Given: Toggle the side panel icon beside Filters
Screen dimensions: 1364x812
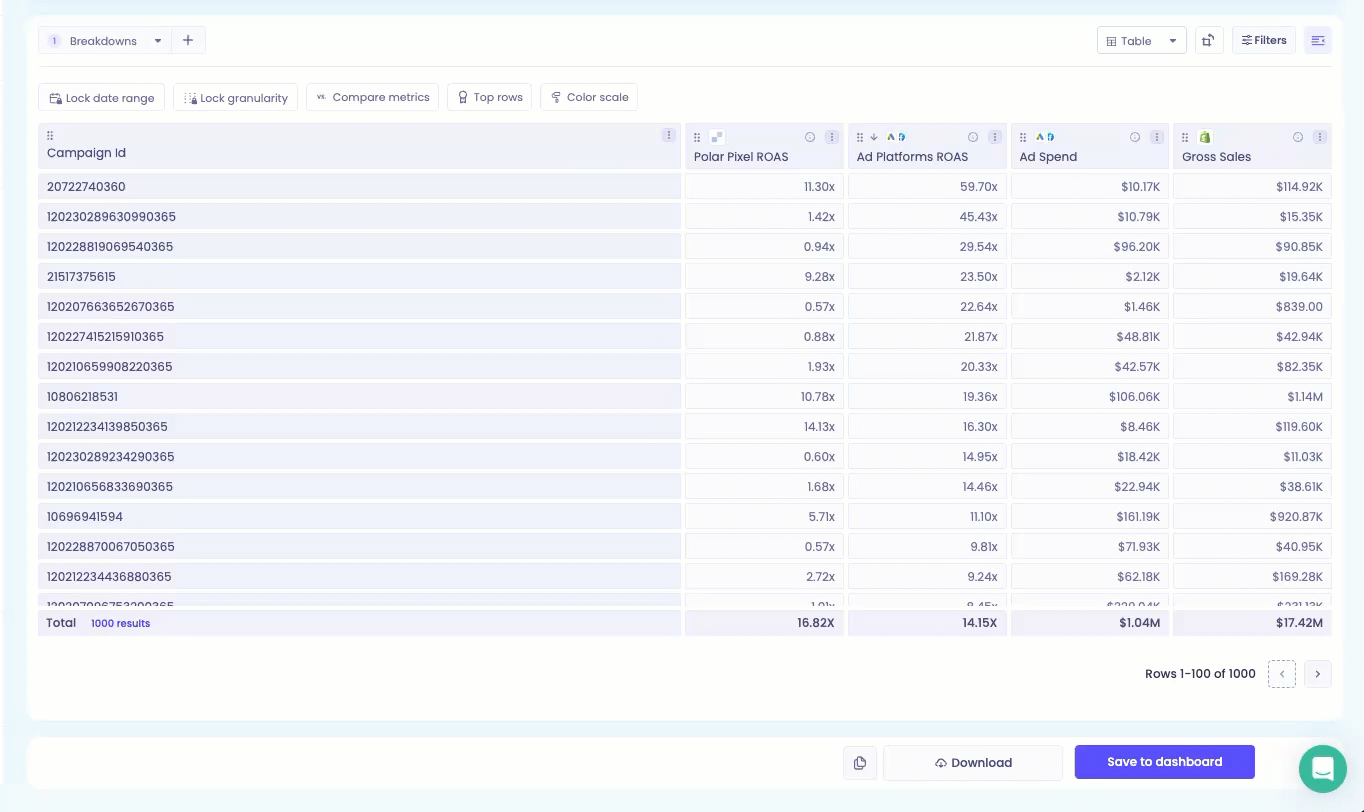Looking at the screenshot, I should coord(1318,41).
